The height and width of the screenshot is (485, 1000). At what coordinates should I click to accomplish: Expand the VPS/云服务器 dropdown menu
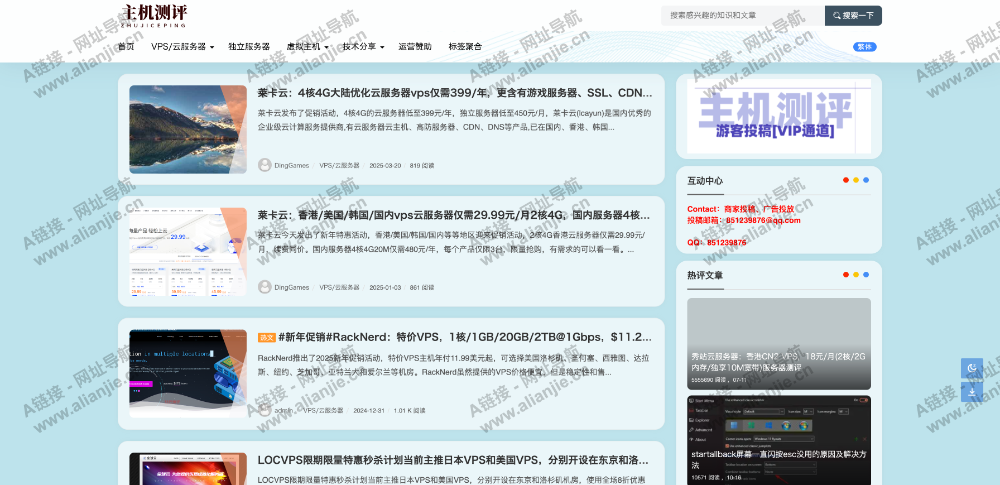182,47
